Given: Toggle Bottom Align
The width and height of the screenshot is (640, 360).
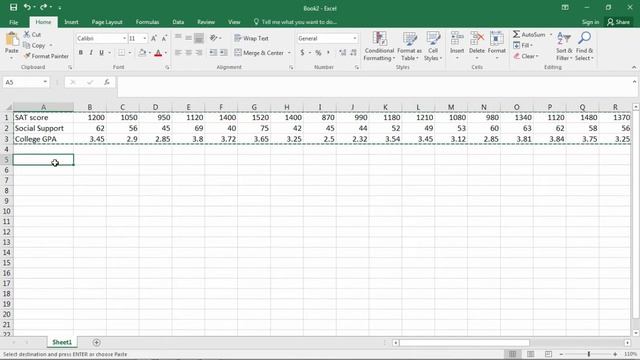Looking at the screenshot, I should point(199,38).
